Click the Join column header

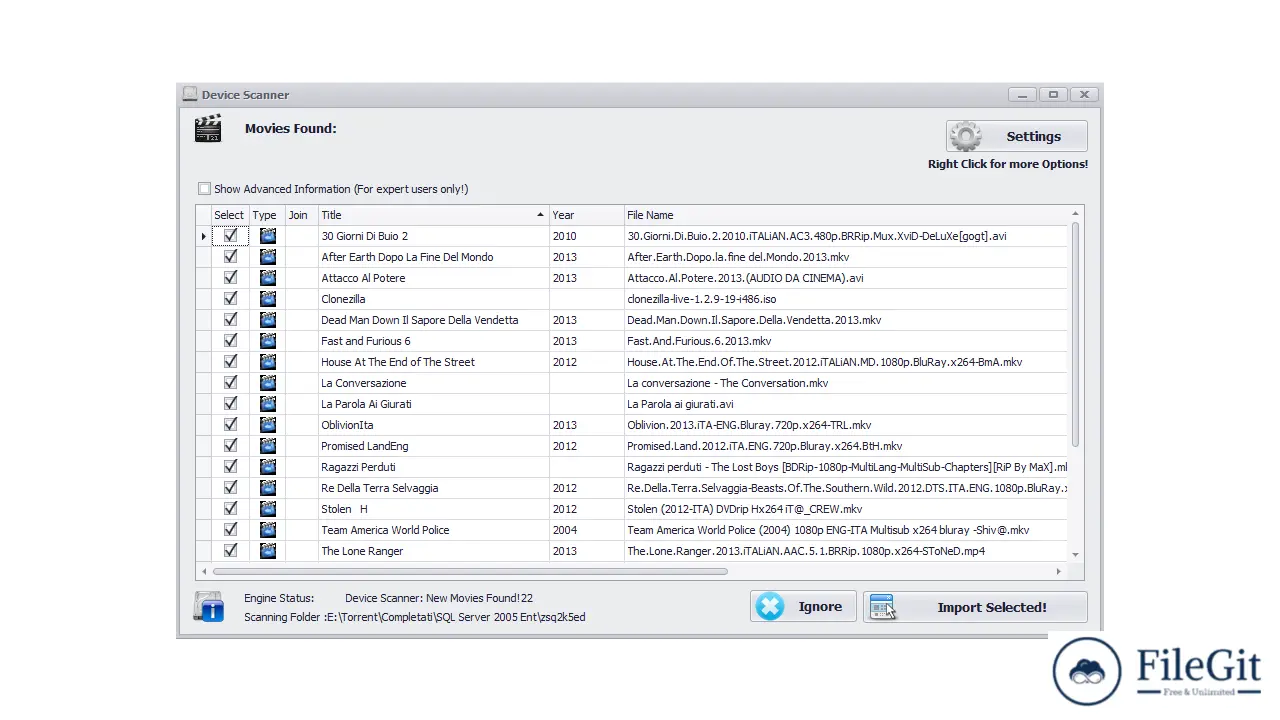(300, 215)
